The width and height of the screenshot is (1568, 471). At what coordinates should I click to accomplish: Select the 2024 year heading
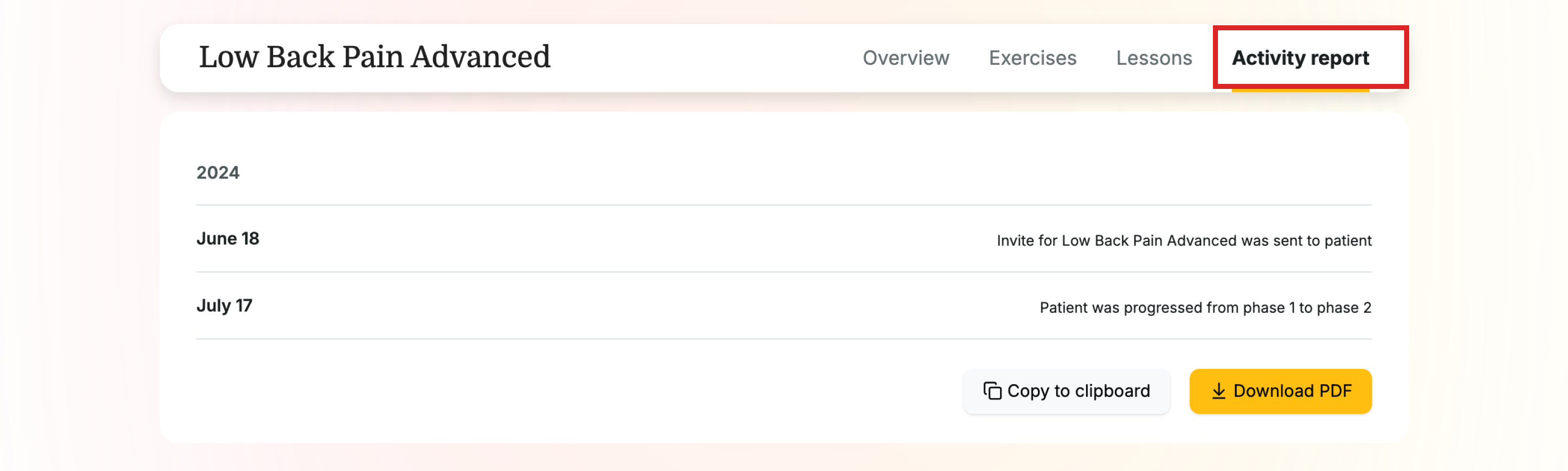point(218,173)
